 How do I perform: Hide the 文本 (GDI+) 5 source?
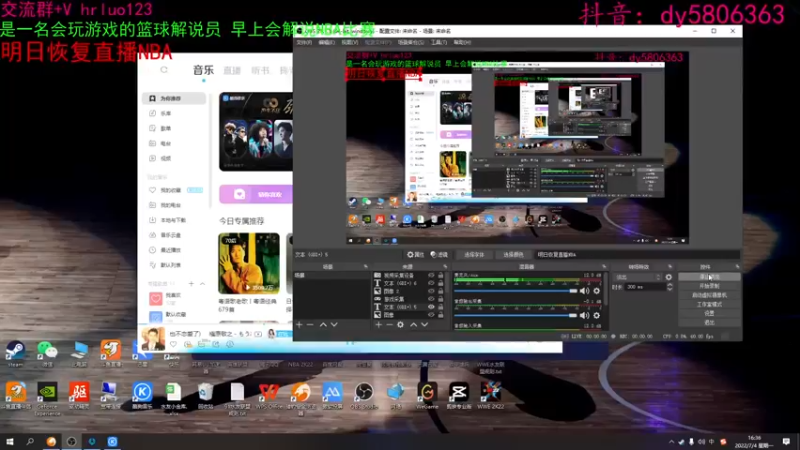431,307
